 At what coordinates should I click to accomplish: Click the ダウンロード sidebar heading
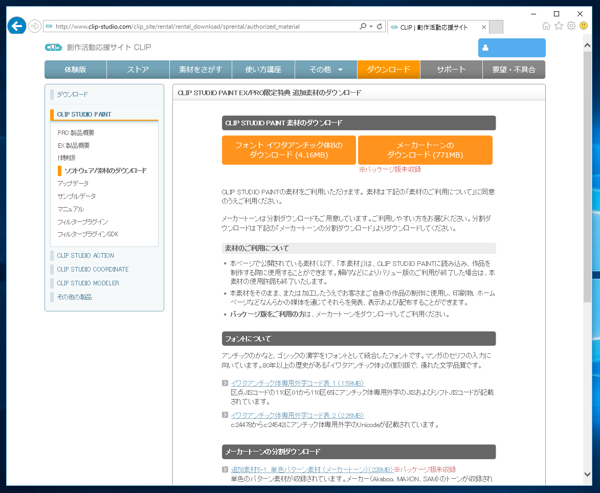[x=72, y=94]
